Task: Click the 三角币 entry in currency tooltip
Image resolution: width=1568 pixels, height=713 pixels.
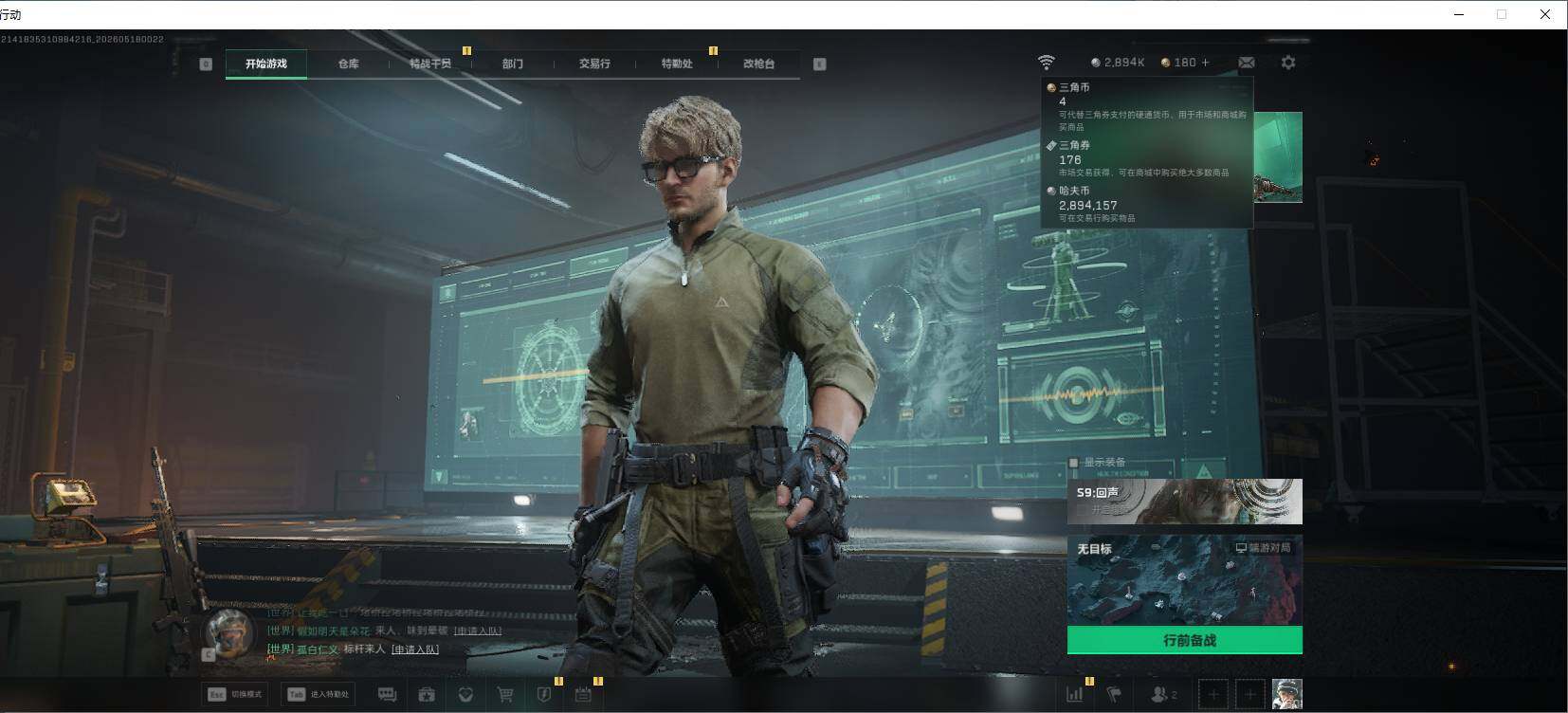Action: pyautogui.click(x=1147, y=106)
